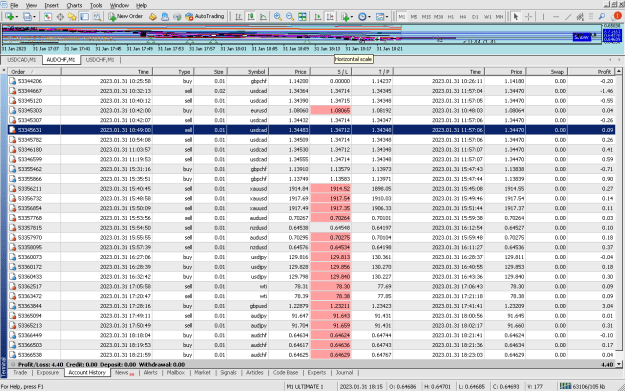Image resolution: width=625 pixels, height=391 pixels.
Task: Switch to the Trade terminal tab
Action: (20, 373)
